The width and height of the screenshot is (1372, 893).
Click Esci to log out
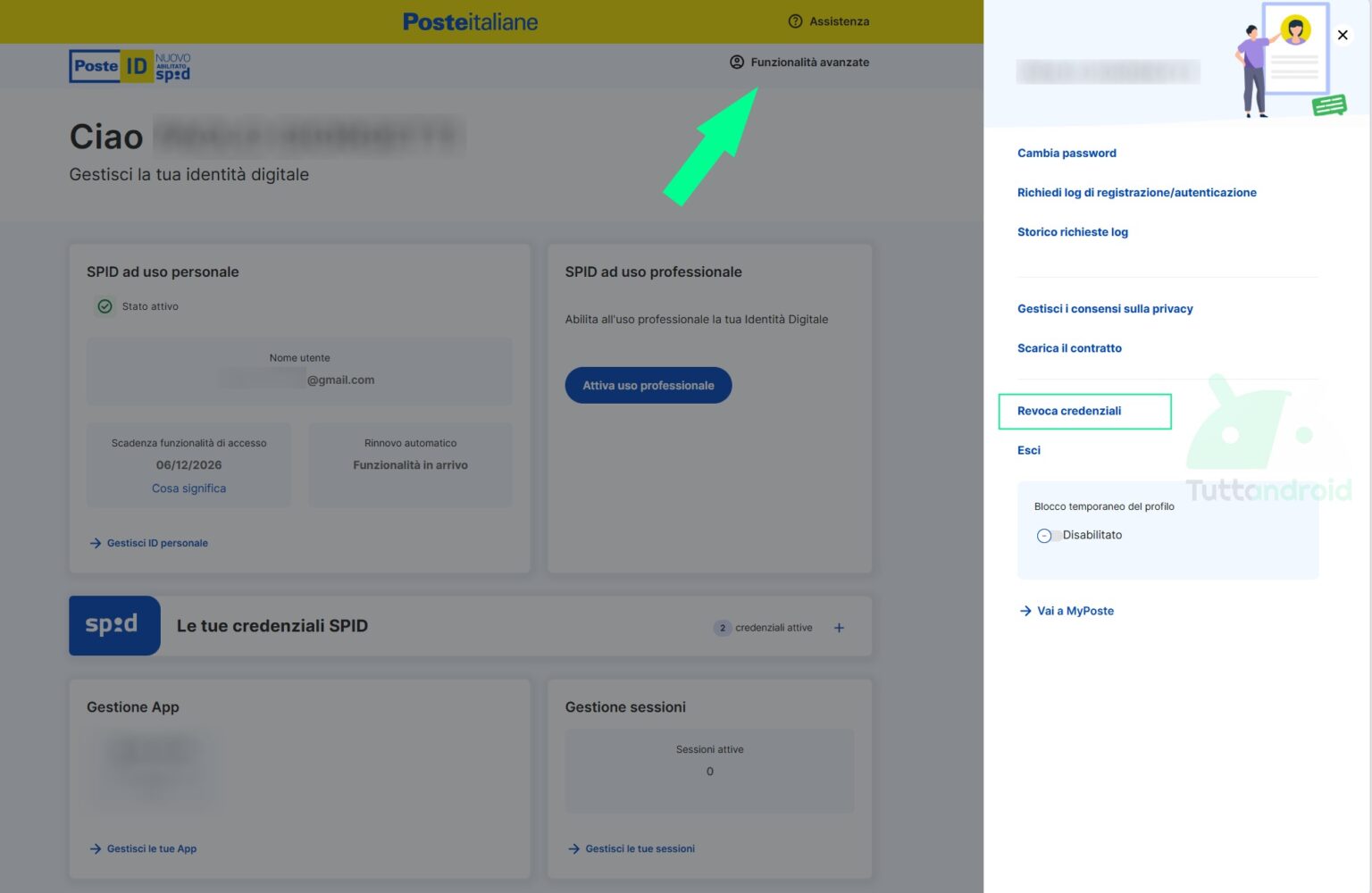1029,450
